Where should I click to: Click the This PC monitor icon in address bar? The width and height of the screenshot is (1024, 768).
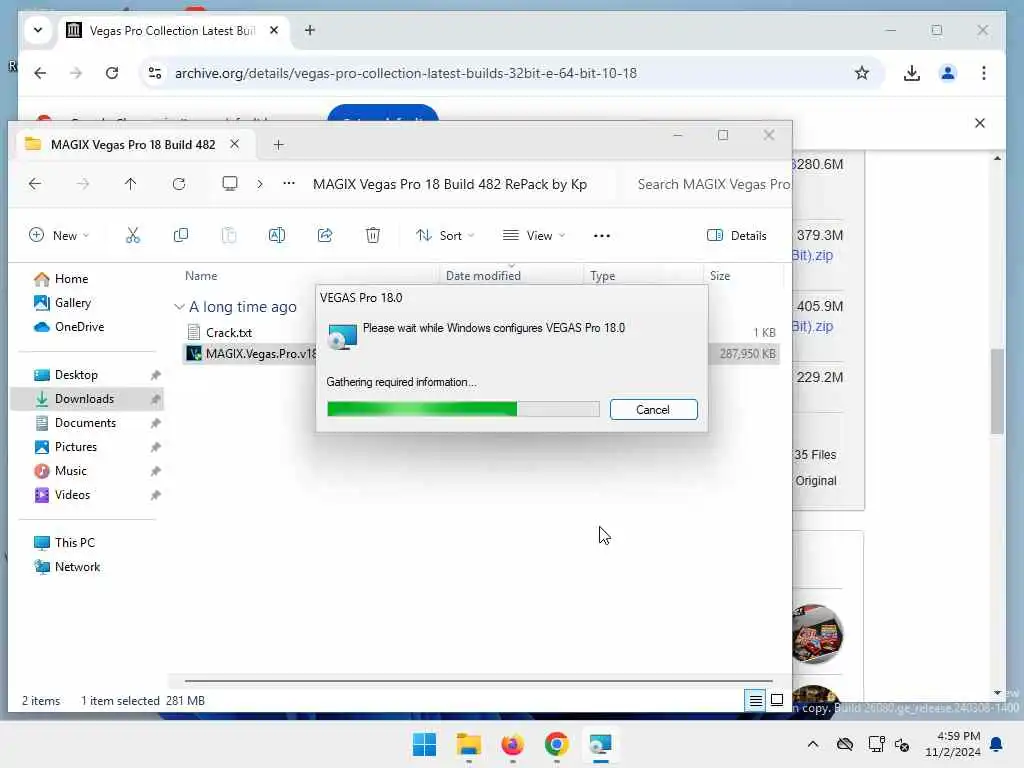230,184
